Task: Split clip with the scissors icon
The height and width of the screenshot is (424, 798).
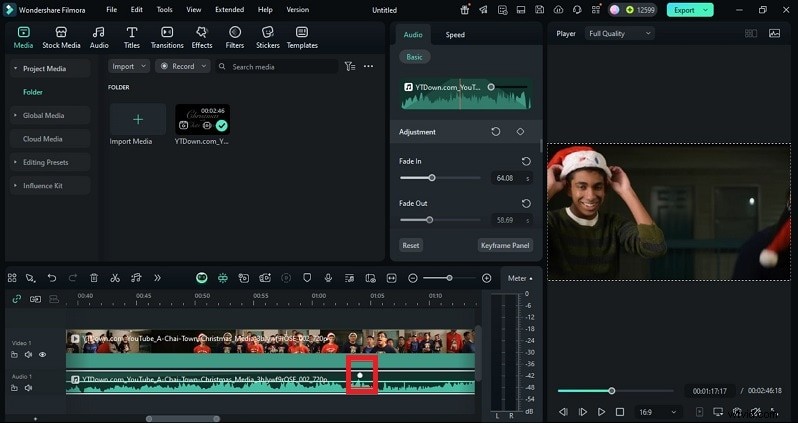Action: [x=115, y=278]
